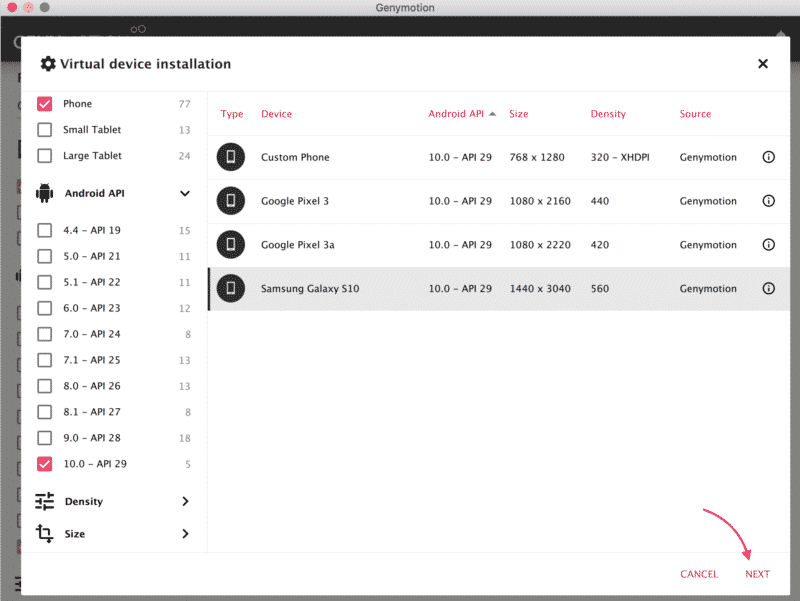
Task: Click the Custom Phone device icon
Action: pyautogui.click(x=230, y=157)
